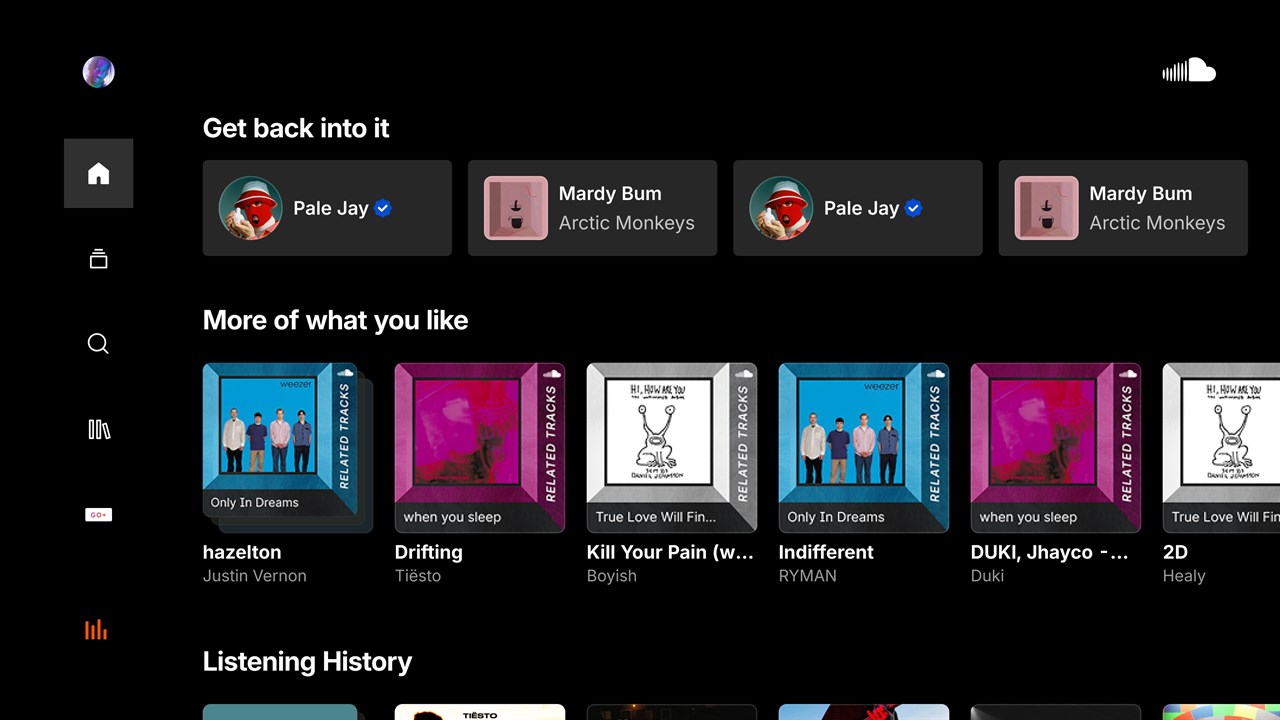Play the first Mardy Bum card

592,208
